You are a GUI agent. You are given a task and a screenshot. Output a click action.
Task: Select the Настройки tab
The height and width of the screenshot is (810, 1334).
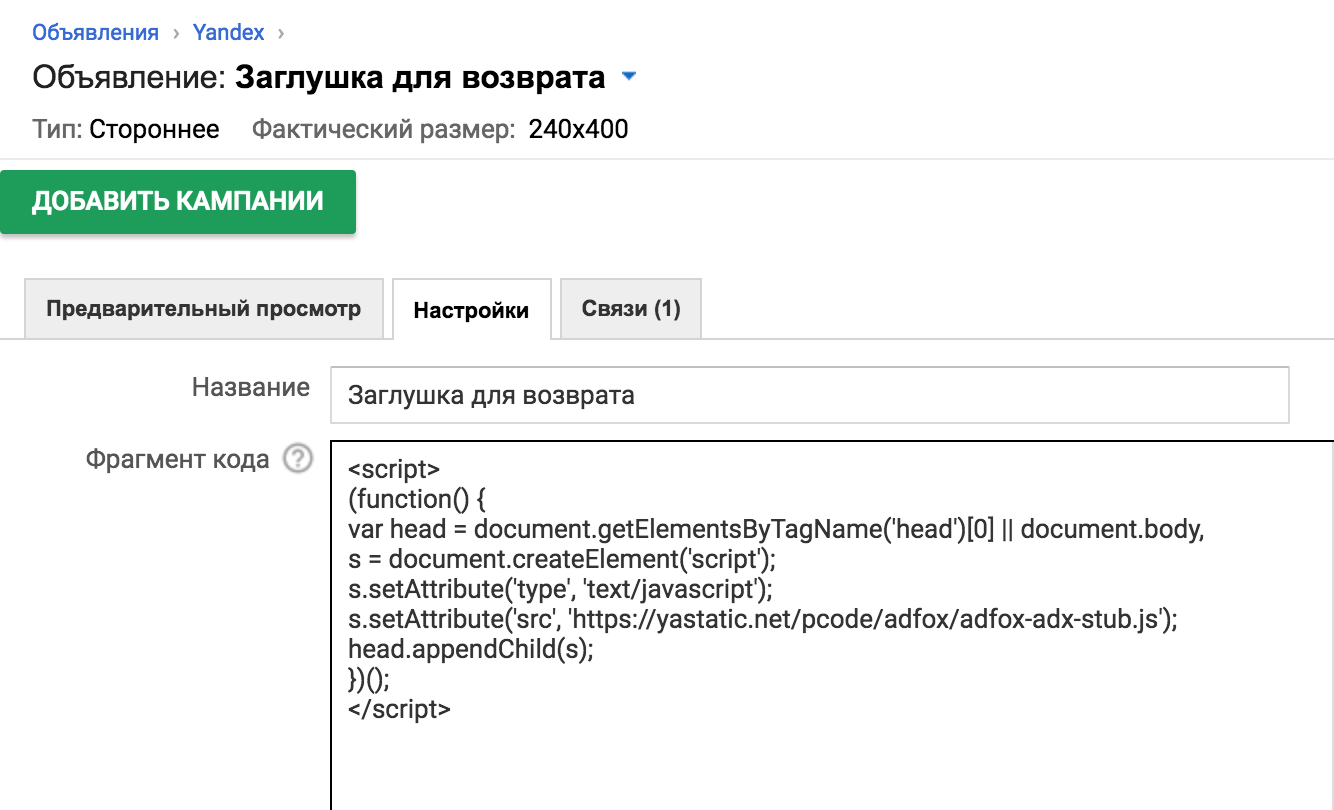471,310
